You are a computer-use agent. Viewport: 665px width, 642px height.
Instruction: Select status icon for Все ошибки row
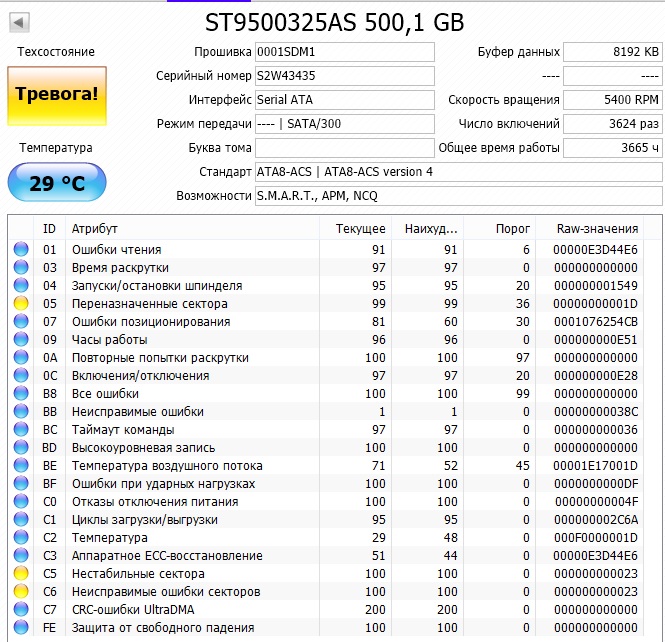[x=21, y=393]
